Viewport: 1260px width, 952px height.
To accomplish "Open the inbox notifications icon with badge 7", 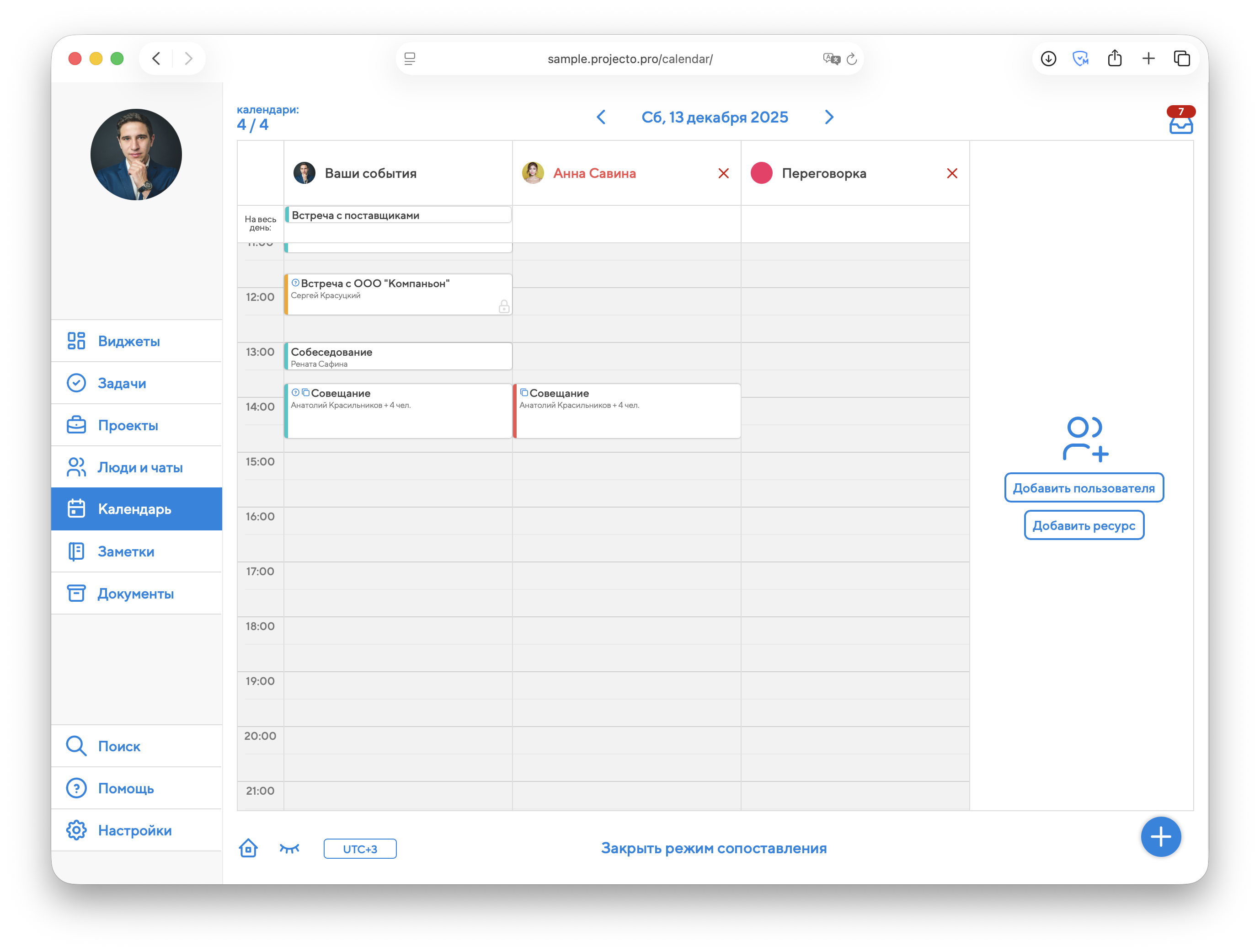I will [x=1180, y=121].
